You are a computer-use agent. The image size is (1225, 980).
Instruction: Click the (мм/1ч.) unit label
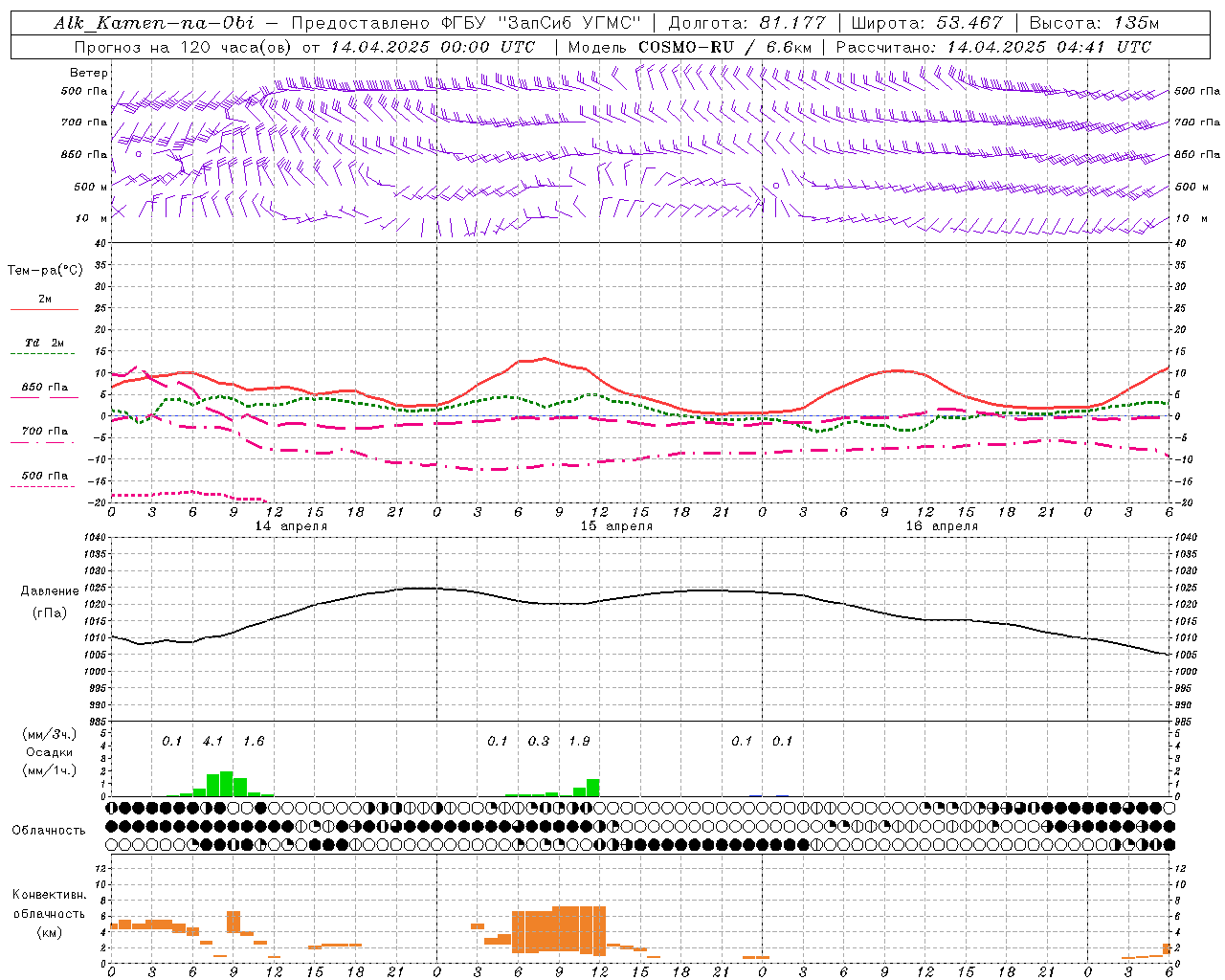pos(50,771)
